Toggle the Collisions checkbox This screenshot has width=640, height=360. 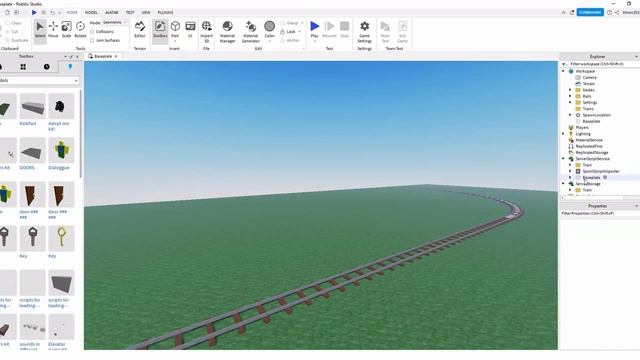pos(92,31)
